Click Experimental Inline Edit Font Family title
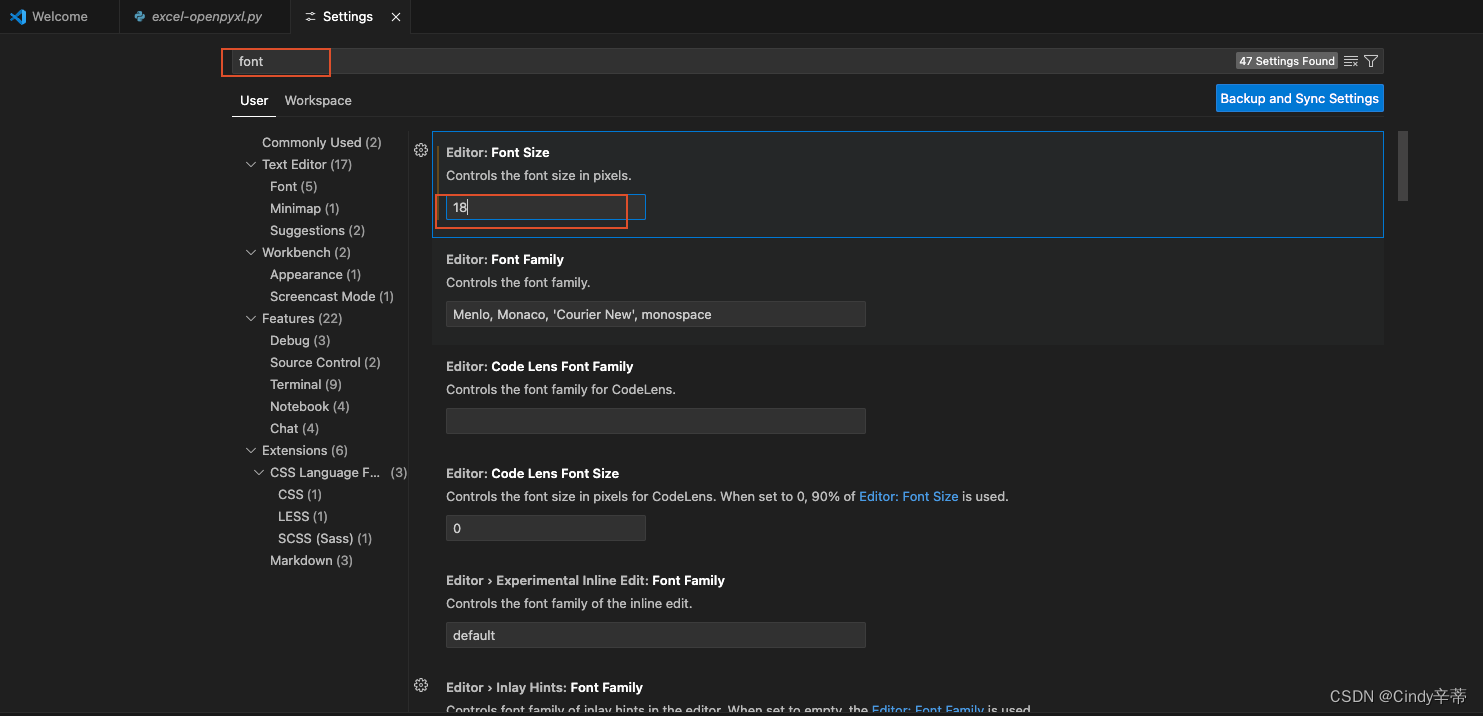Viewport: 1483px width, 716px height. pyautogui.click(x=585, y=580)
